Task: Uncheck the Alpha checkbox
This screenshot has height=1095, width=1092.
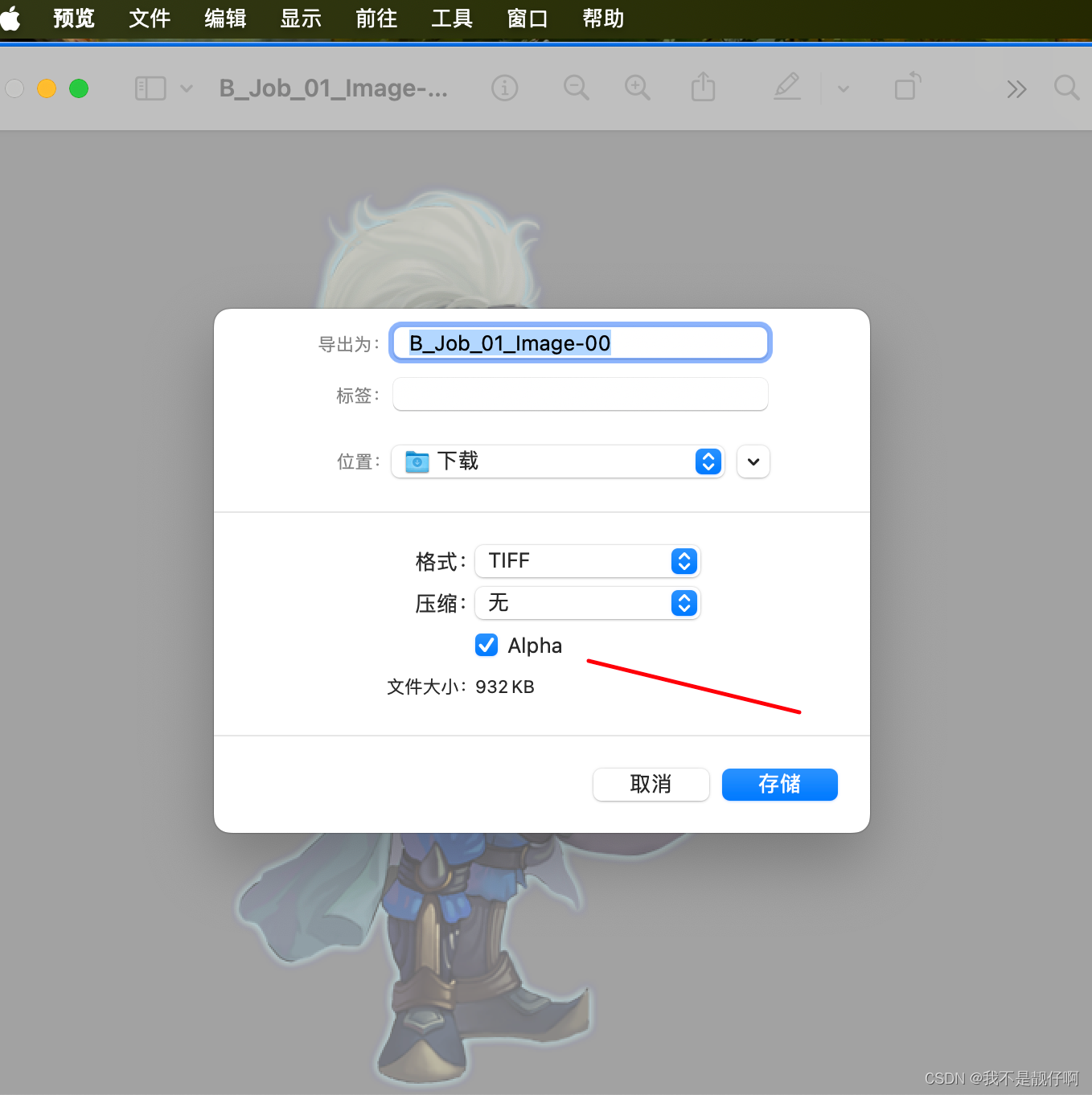Action: pos(486,645)
